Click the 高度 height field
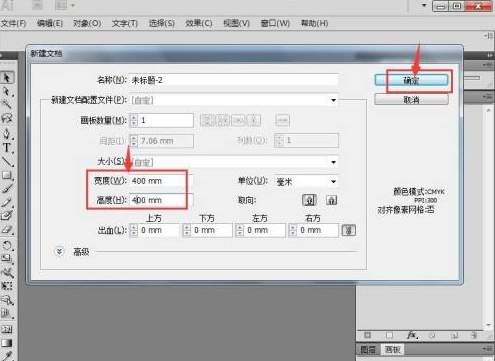This screenshot has width=495, height=361. click(x=161, y=200)
